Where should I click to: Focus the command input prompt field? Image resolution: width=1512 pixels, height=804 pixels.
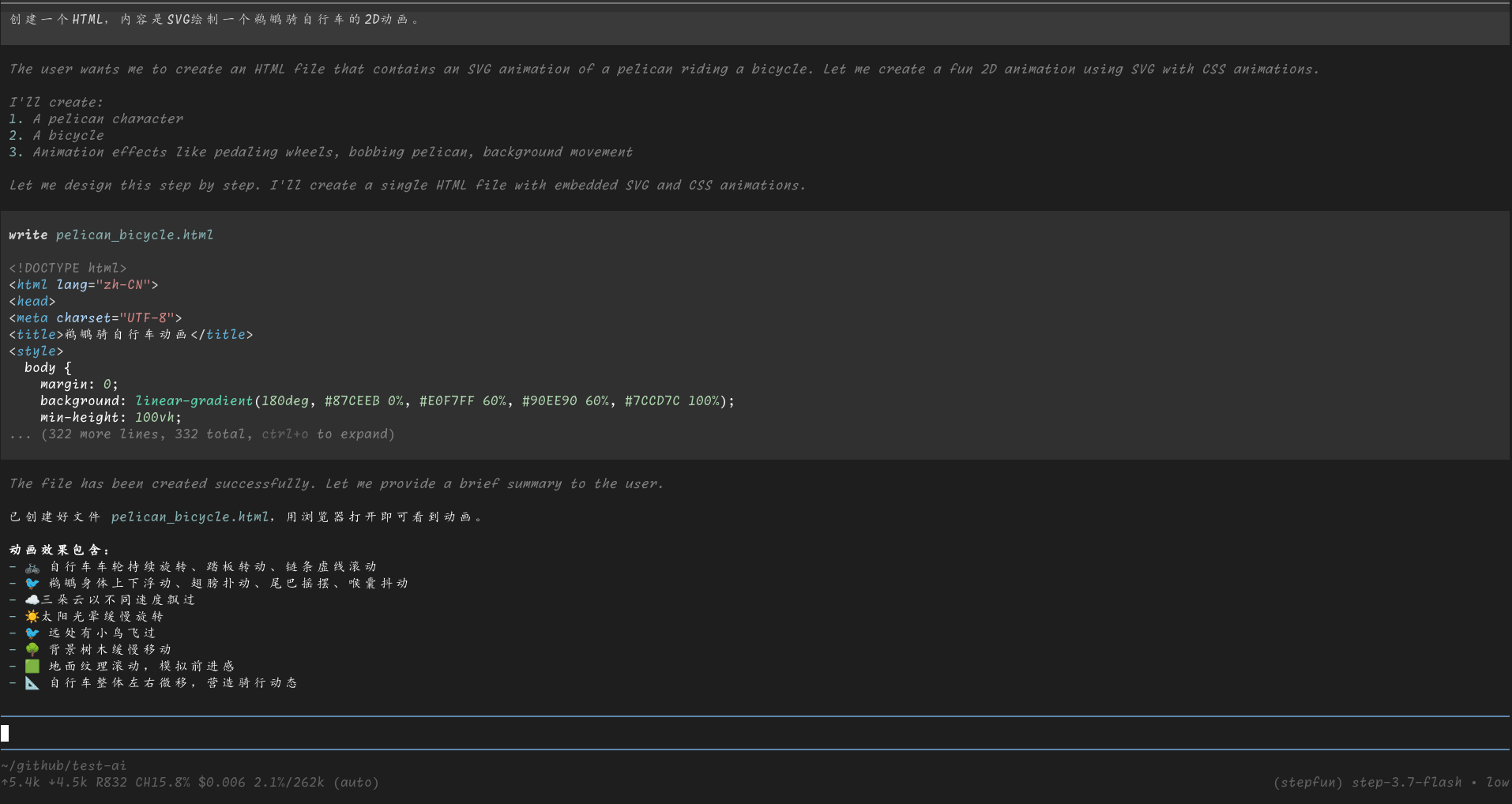click(x=755, y=733)
